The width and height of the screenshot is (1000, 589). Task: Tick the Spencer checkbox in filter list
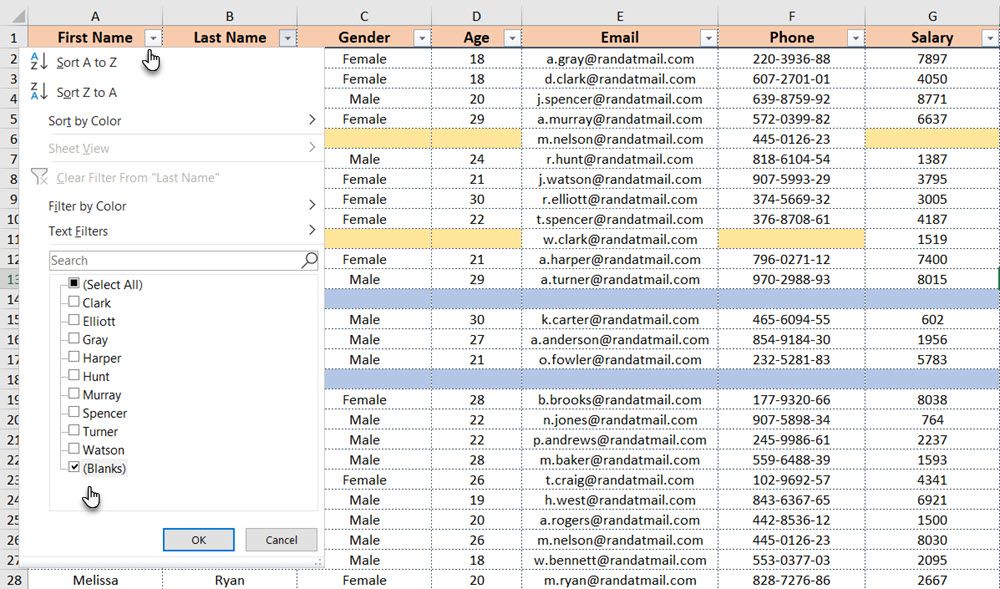(x=74, y=412)
